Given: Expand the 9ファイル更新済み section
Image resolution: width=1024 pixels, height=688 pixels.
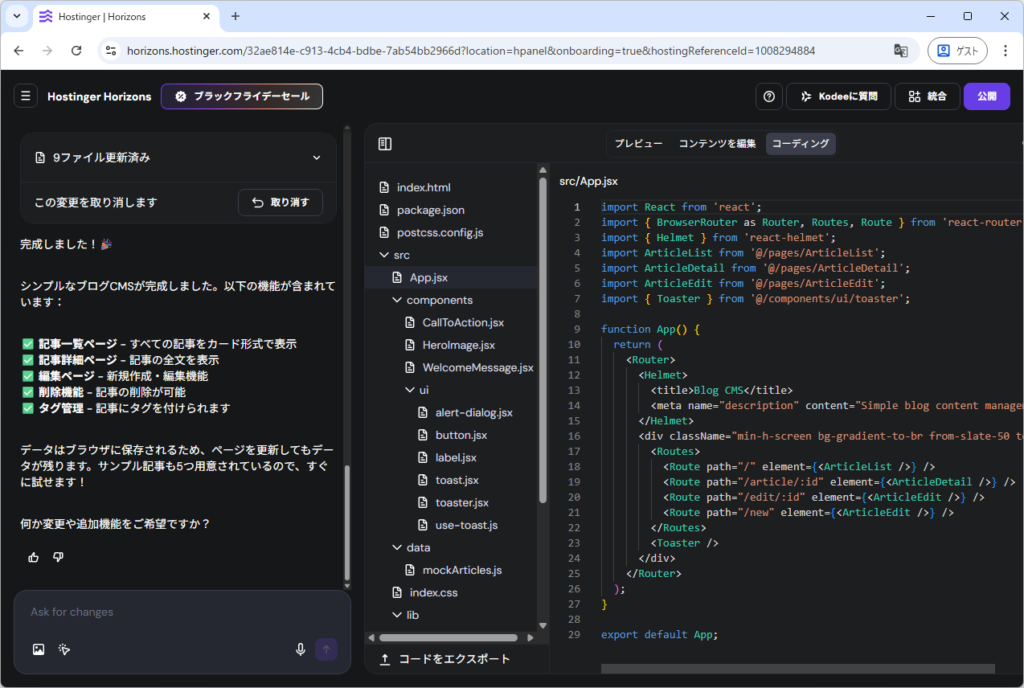Looking at the screenshot, I should (x=316, y=158).
